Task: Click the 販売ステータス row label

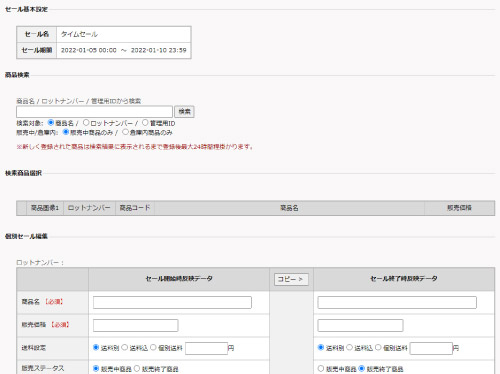Action: pos(43,368)
